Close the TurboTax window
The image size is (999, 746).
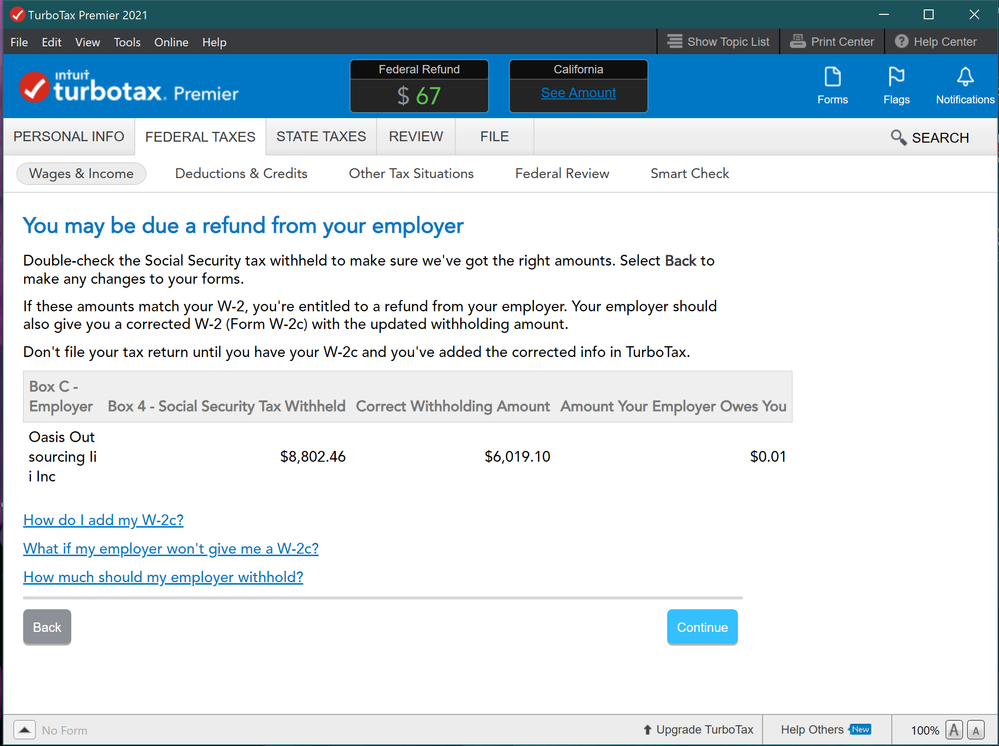coord(974,14)
